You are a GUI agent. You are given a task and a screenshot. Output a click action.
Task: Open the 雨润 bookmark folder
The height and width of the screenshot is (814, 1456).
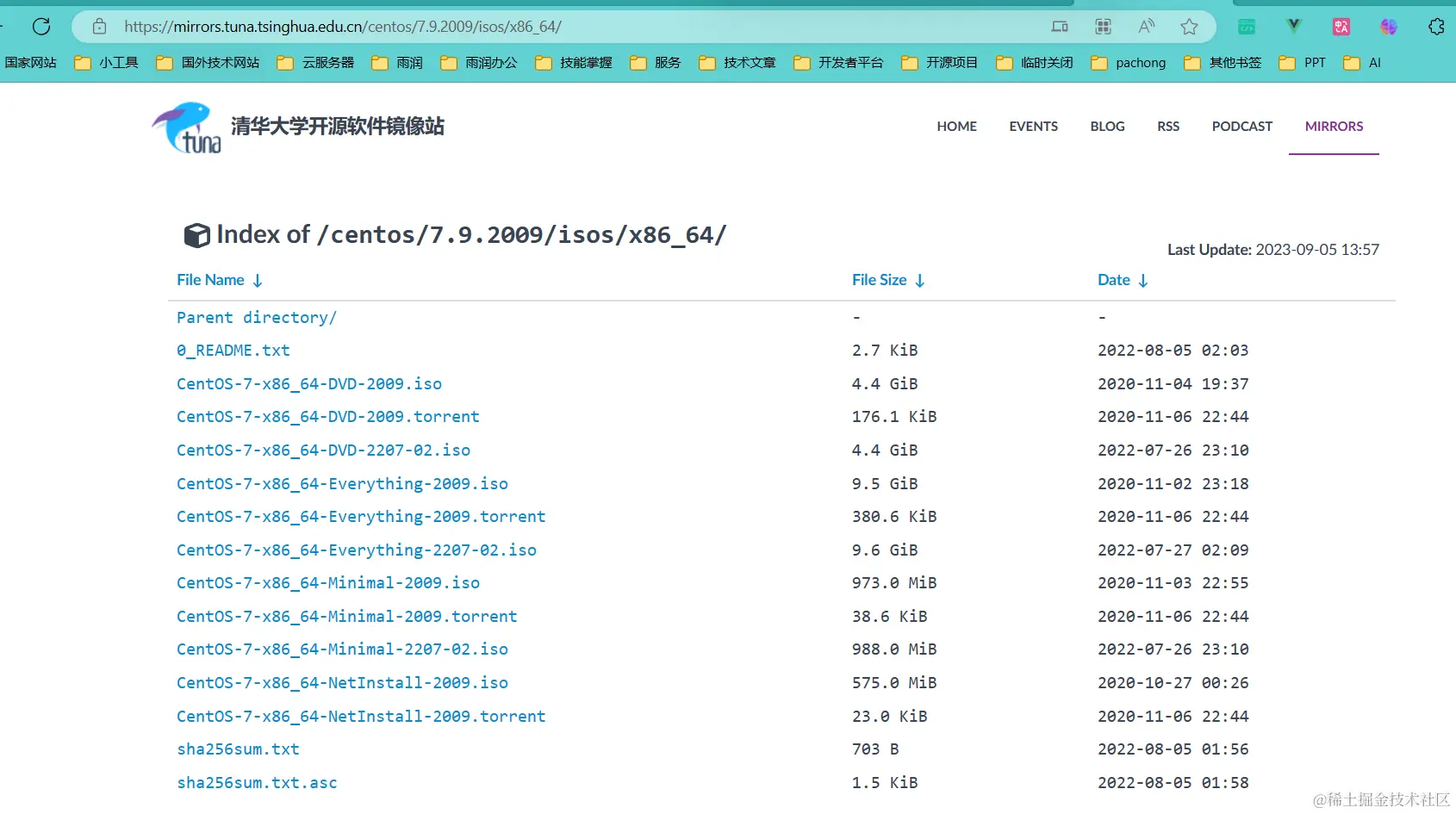[x=397, y=63]
